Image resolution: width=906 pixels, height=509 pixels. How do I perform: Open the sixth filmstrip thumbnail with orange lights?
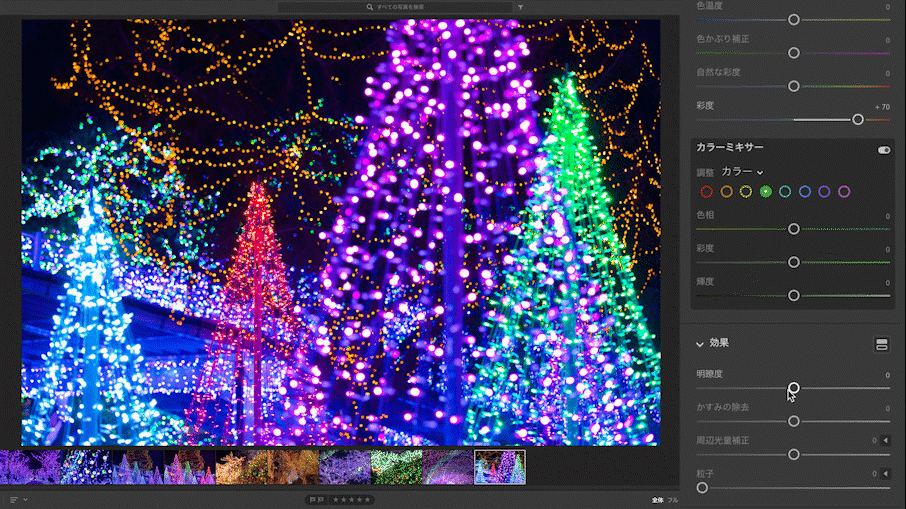pos(293,467)
